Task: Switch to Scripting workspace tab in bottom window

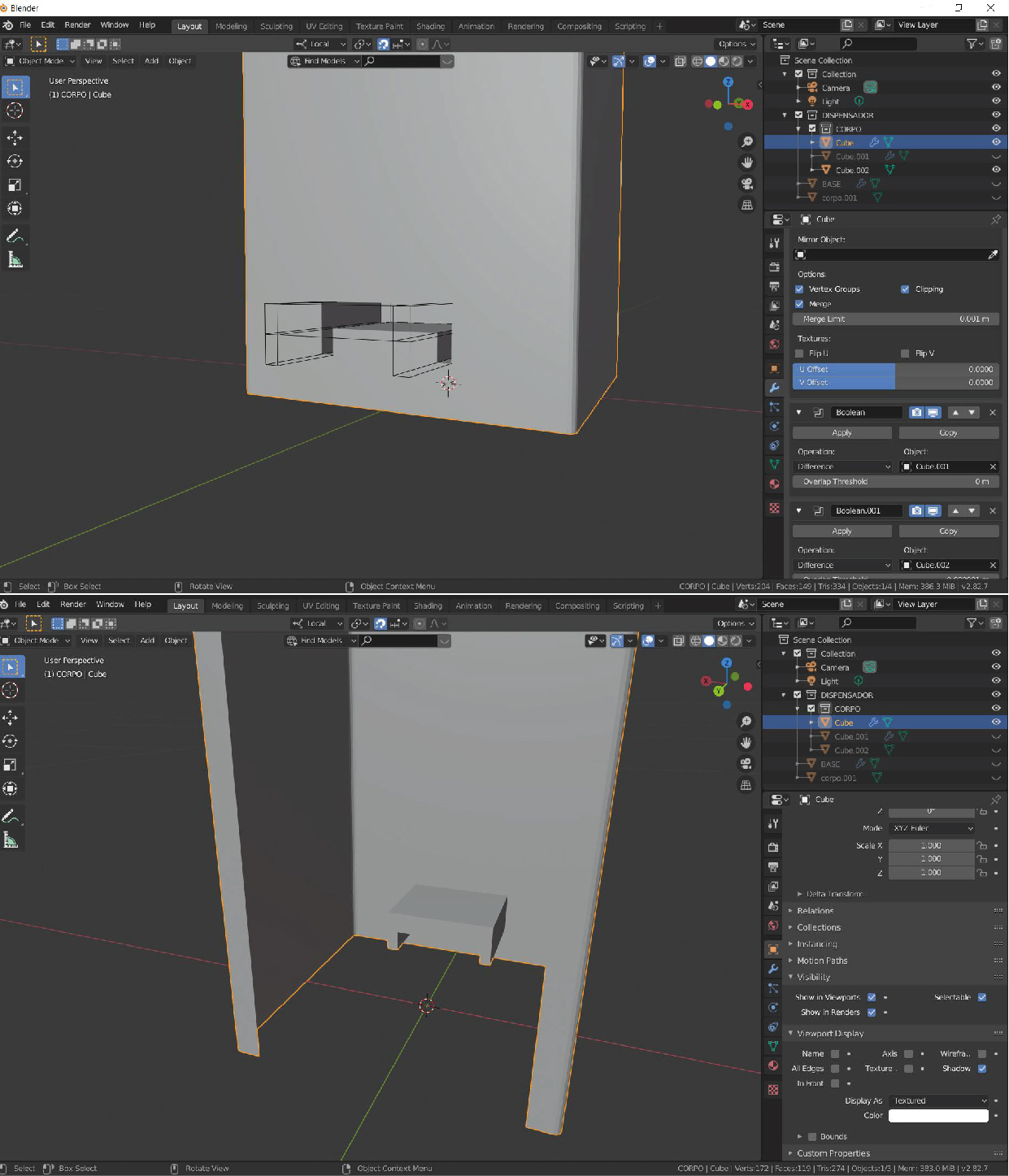Action: point(628,606)
